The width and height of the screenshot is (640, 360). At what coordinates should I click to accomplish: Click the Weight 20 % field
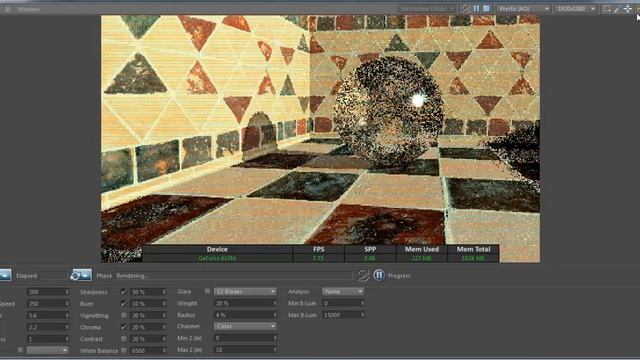(245, 303)
